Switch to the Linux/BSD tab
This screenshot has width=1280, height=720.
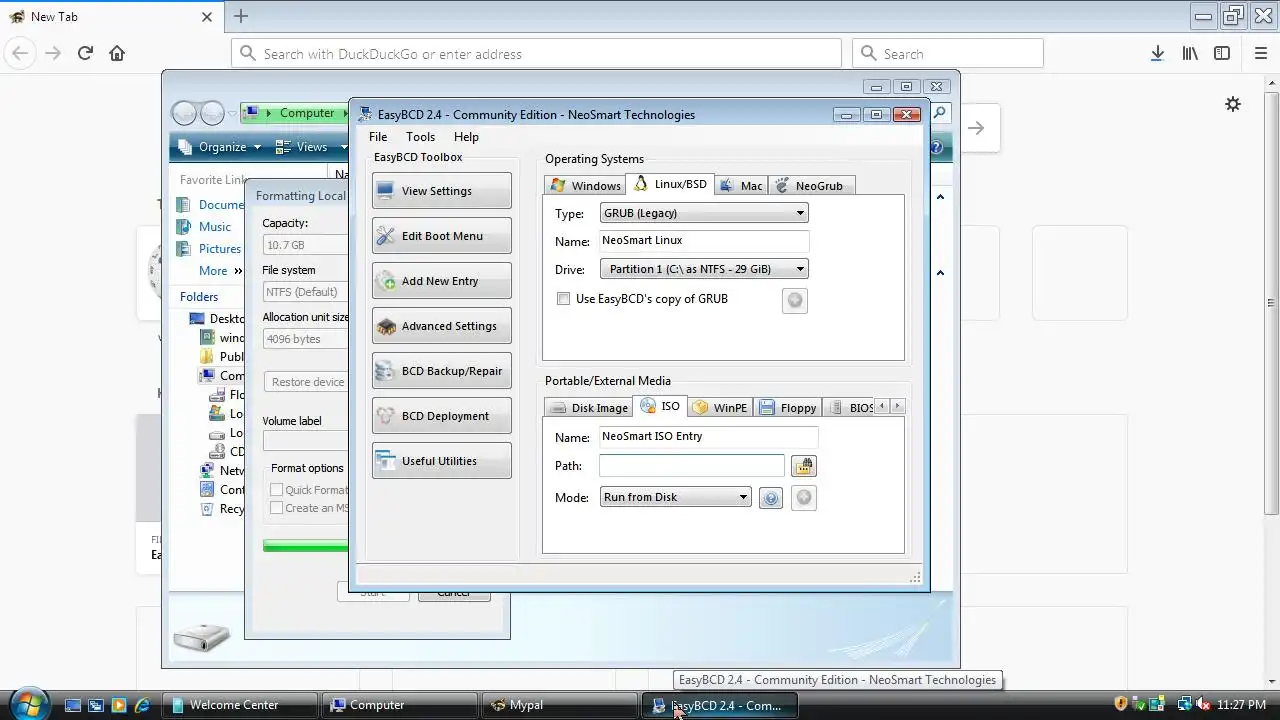coord(670,184)
